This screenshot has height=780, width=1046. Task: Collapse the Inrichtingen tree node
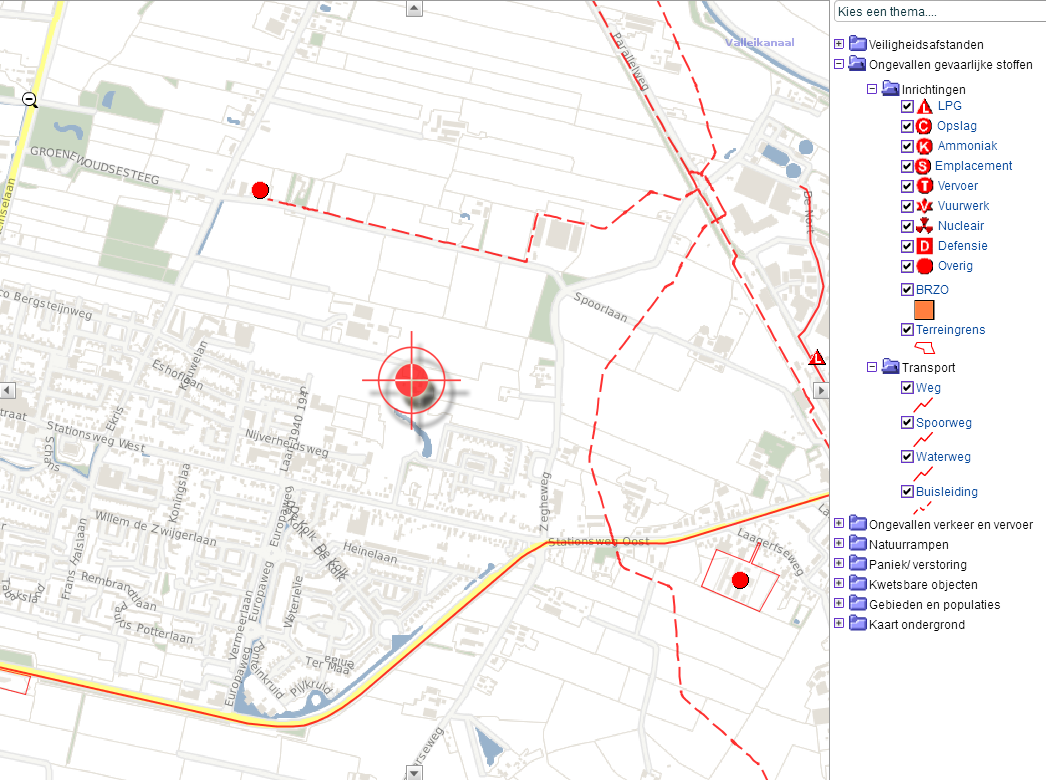pyautogui.click(x=872, y=89)
